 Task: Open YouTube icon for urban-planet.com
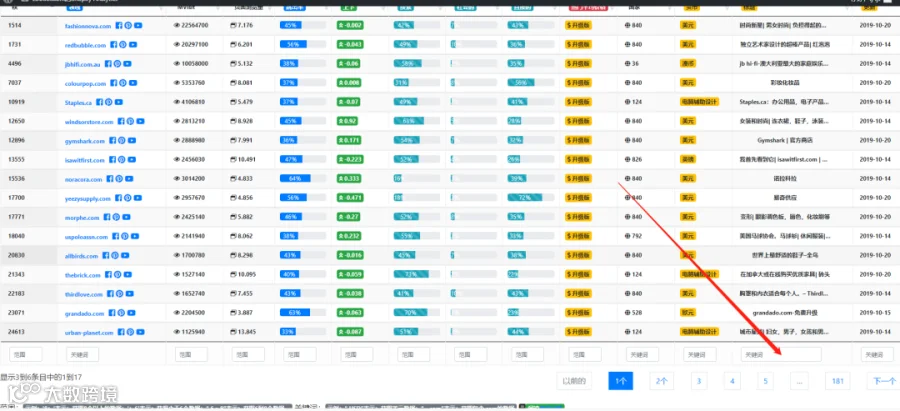[141, 332]
